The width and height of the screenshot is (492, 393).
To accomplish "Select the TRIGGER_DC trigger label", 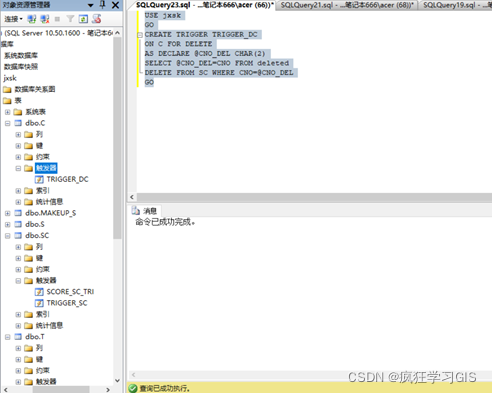I will [x=67, y=179].
